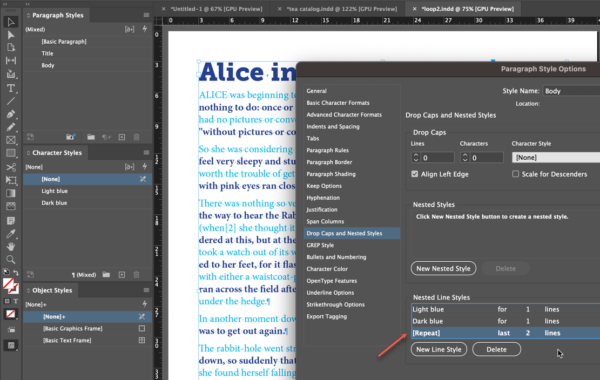Screen dimensions: 600x380
Task: Select the Zoom tool
Action: (x=11, y=259)
